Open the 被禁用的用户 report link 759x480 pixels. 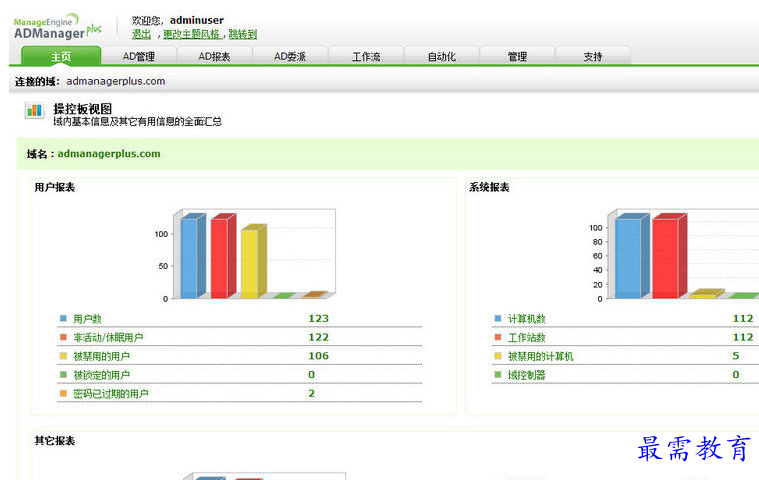point(102,356)
